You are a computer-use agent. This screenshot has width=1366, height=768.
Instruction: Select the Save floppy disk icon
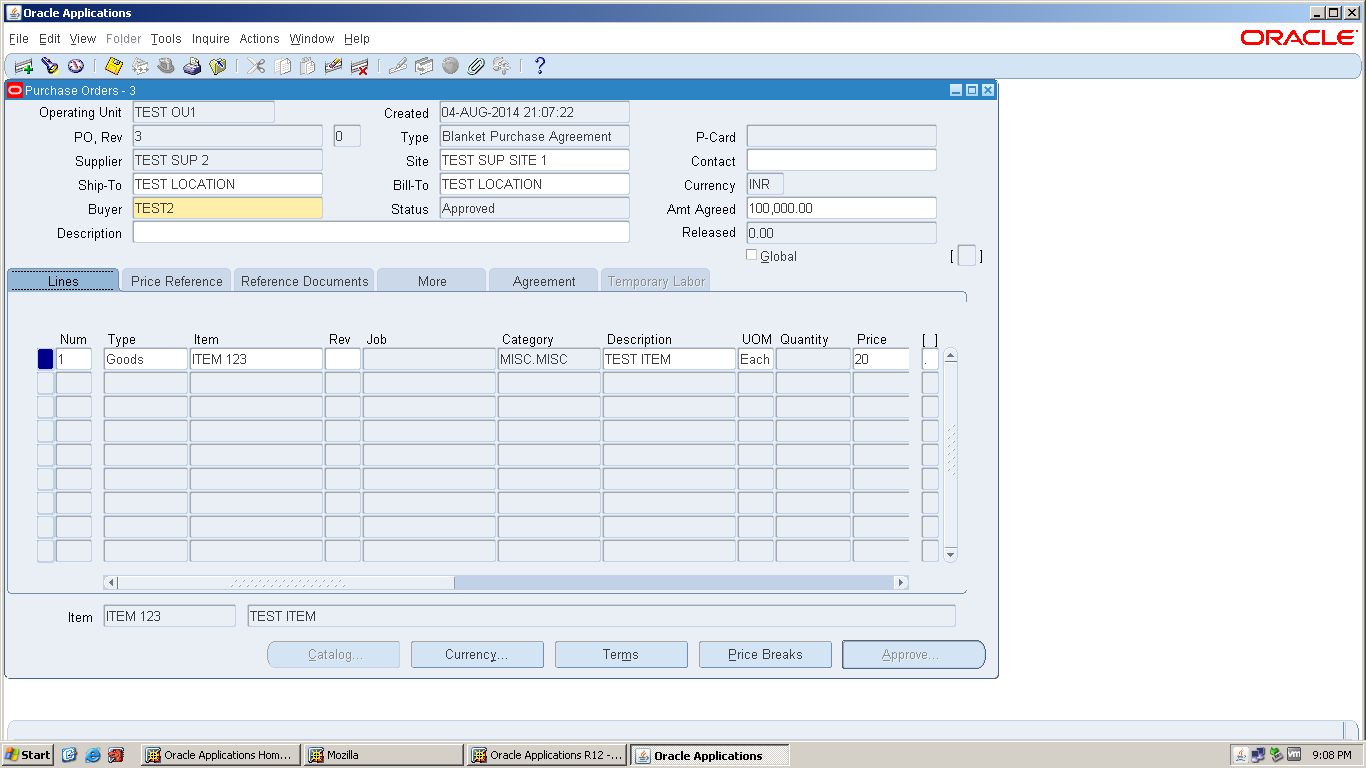(x=113, y=65)
